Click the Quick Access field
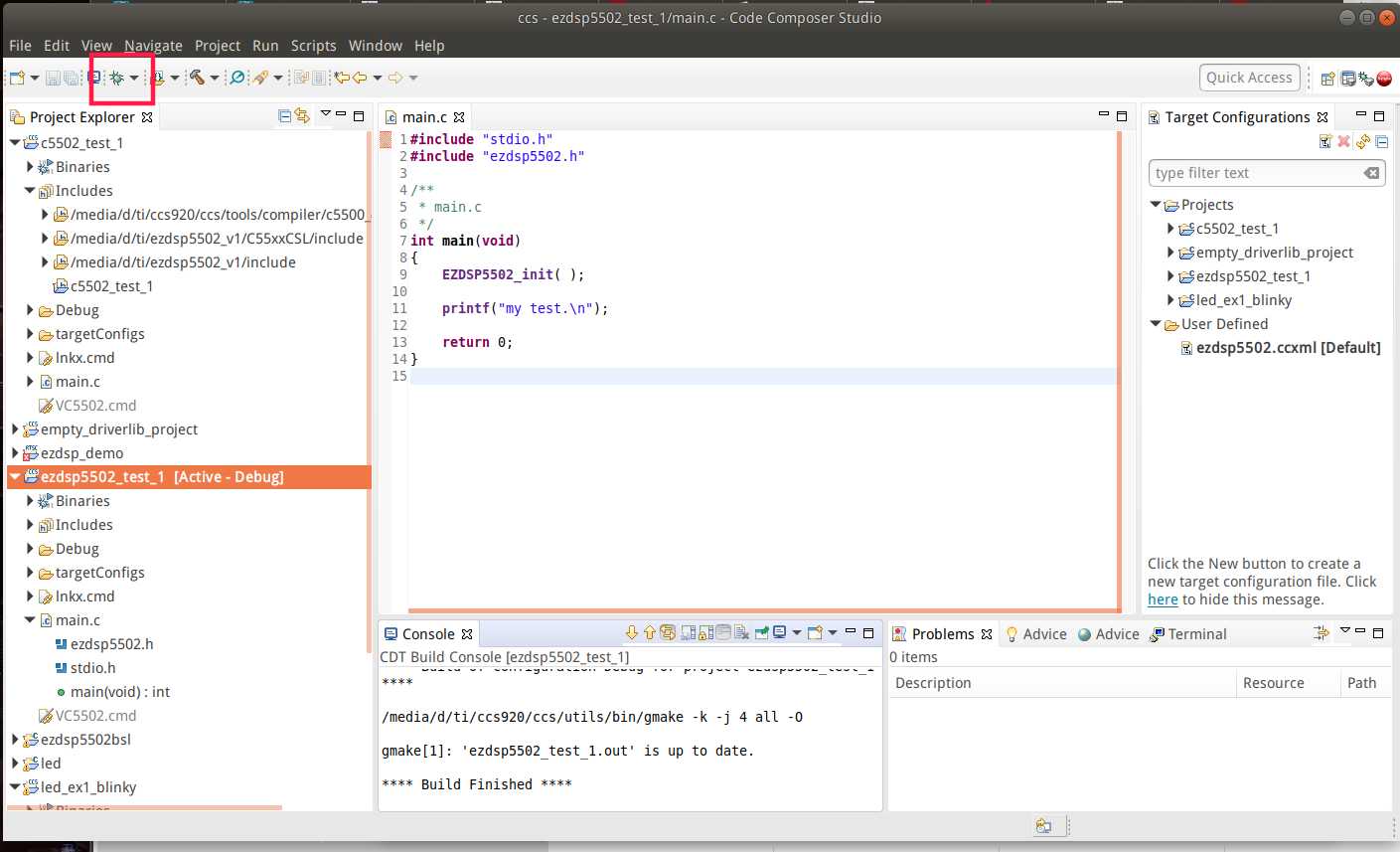The height and width of the screenshot is (852, 1400). tap(1249, 78)
